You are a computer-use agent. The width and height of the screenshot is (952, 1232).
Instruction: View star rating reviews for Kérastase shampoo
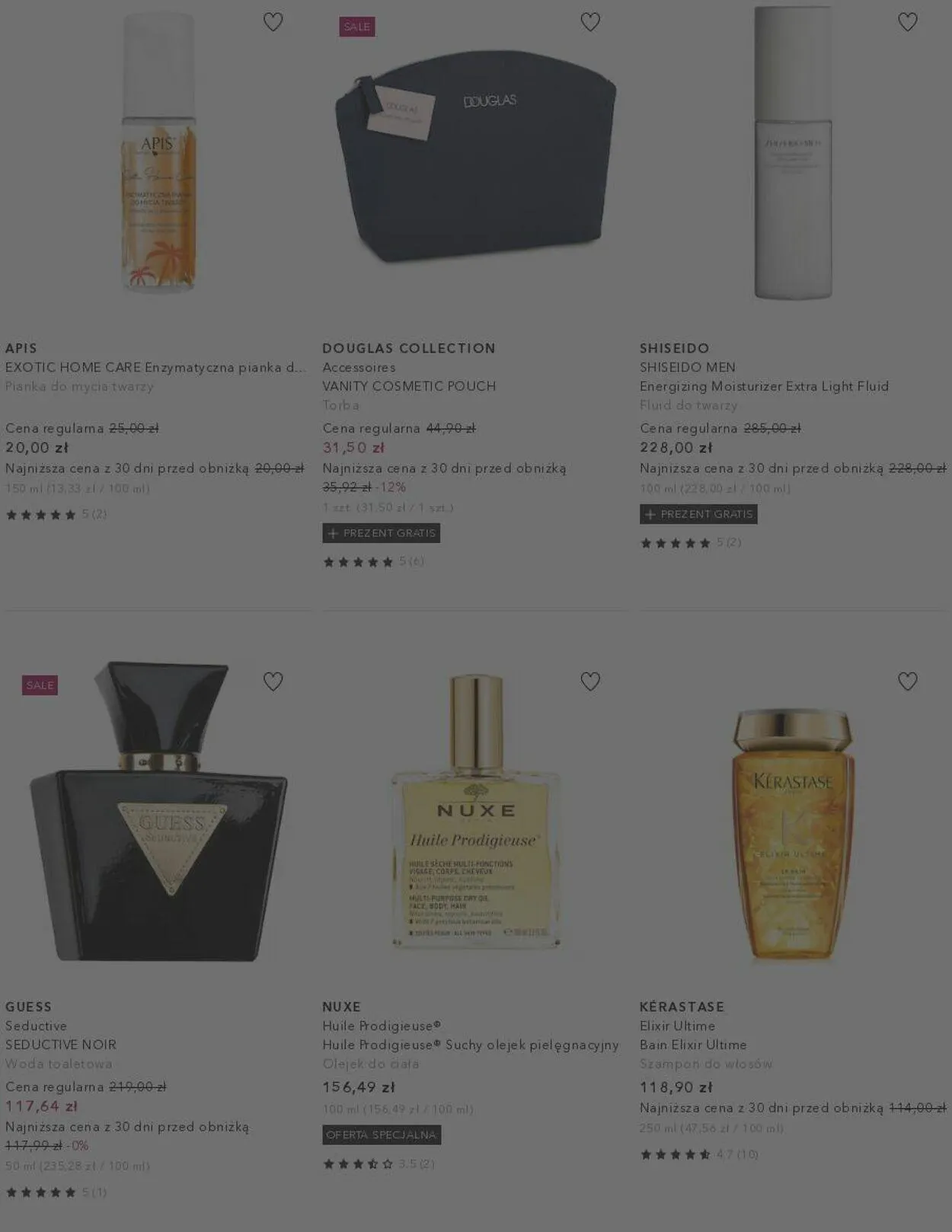point(699,1154)
